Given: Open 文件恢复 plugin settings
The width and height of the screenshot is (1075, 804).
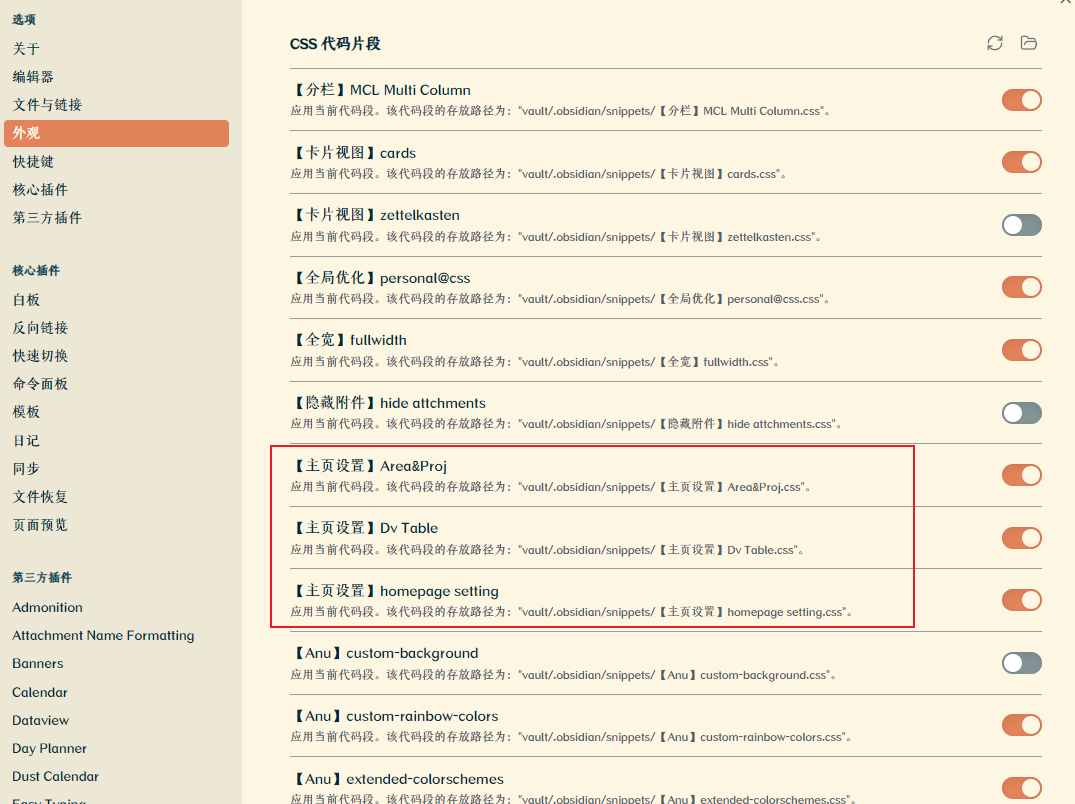Looking at the screenshot, I should click(x=117, y=497).
